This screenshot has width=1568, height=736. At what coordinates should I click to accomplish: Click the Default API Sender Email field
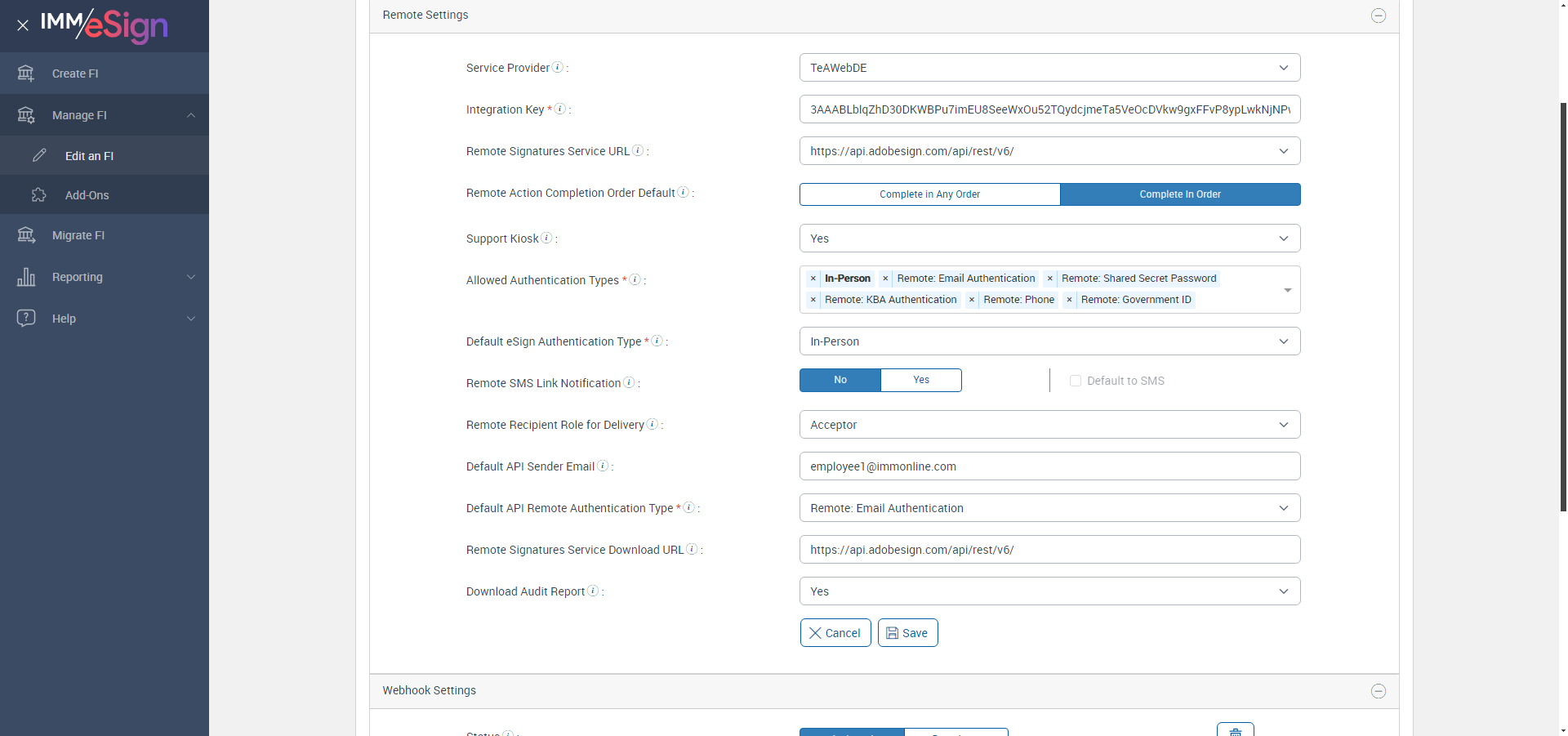1049,466
